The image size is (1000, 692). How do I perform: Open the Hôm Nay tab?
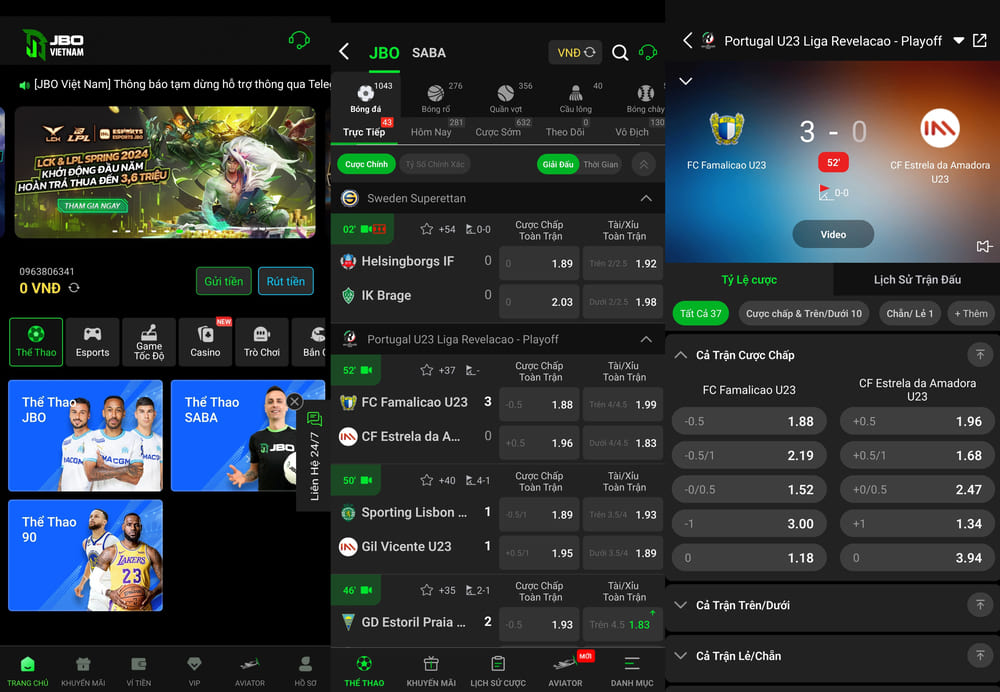431,132
